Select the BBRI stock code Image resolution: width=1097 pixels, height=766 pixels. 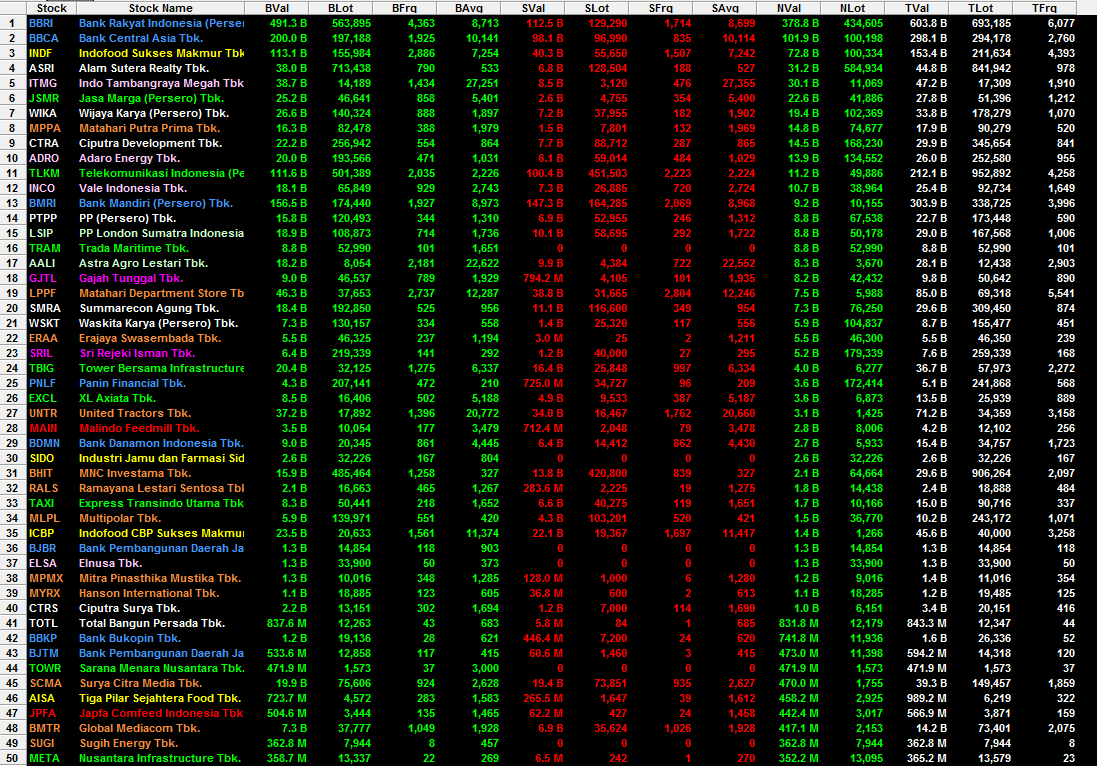click(x=41, y=23)
